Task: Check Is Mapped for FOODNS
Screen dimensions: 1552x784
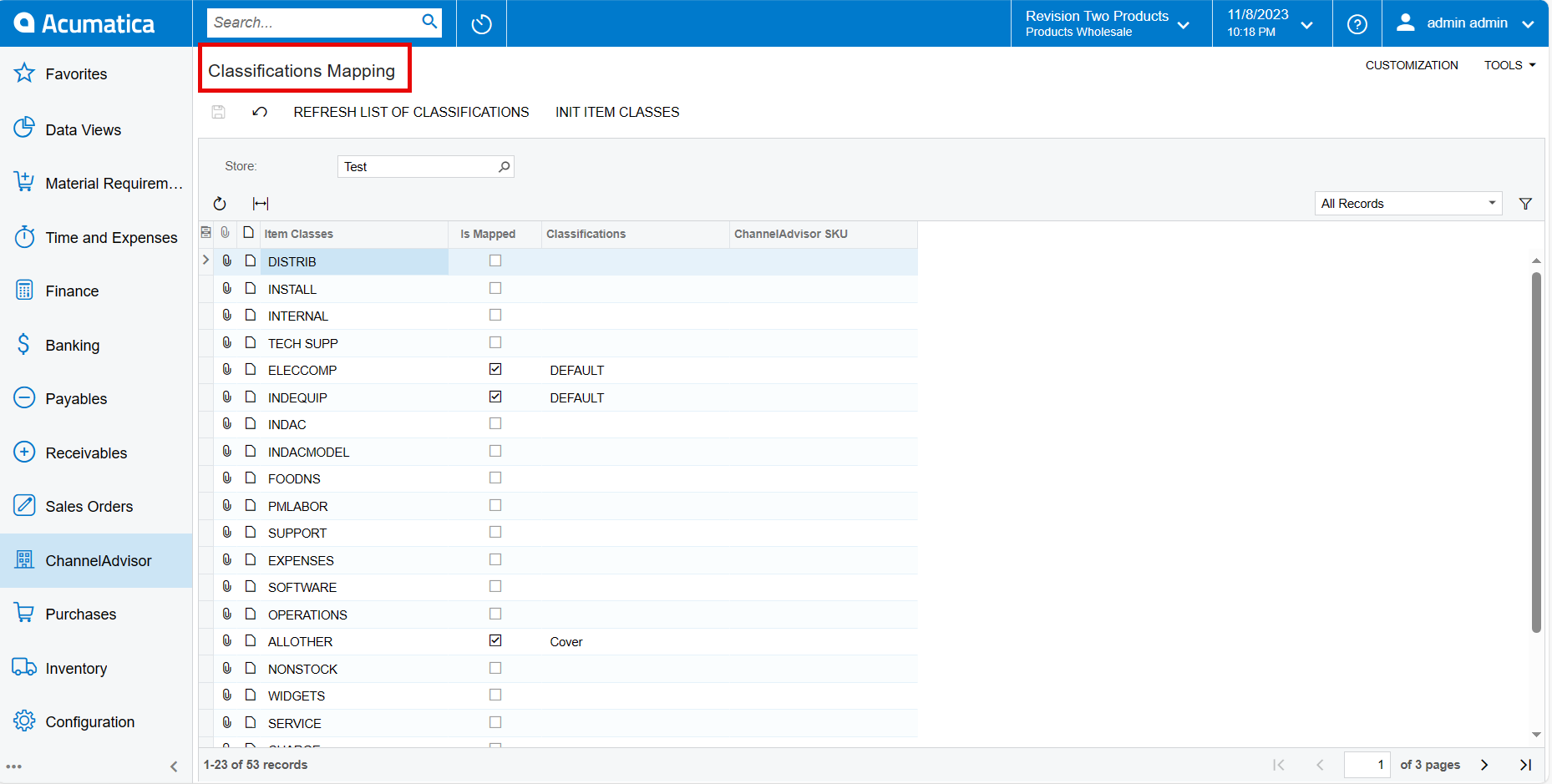Action: [x=495, y=478]
